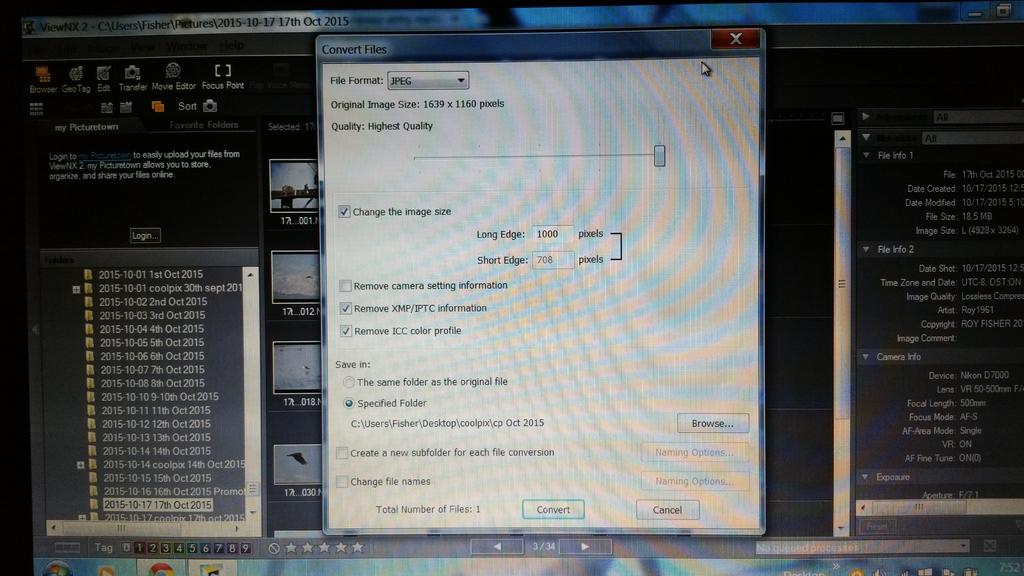
Task: Launch the Transfer tool
Action: click(133, 78)
